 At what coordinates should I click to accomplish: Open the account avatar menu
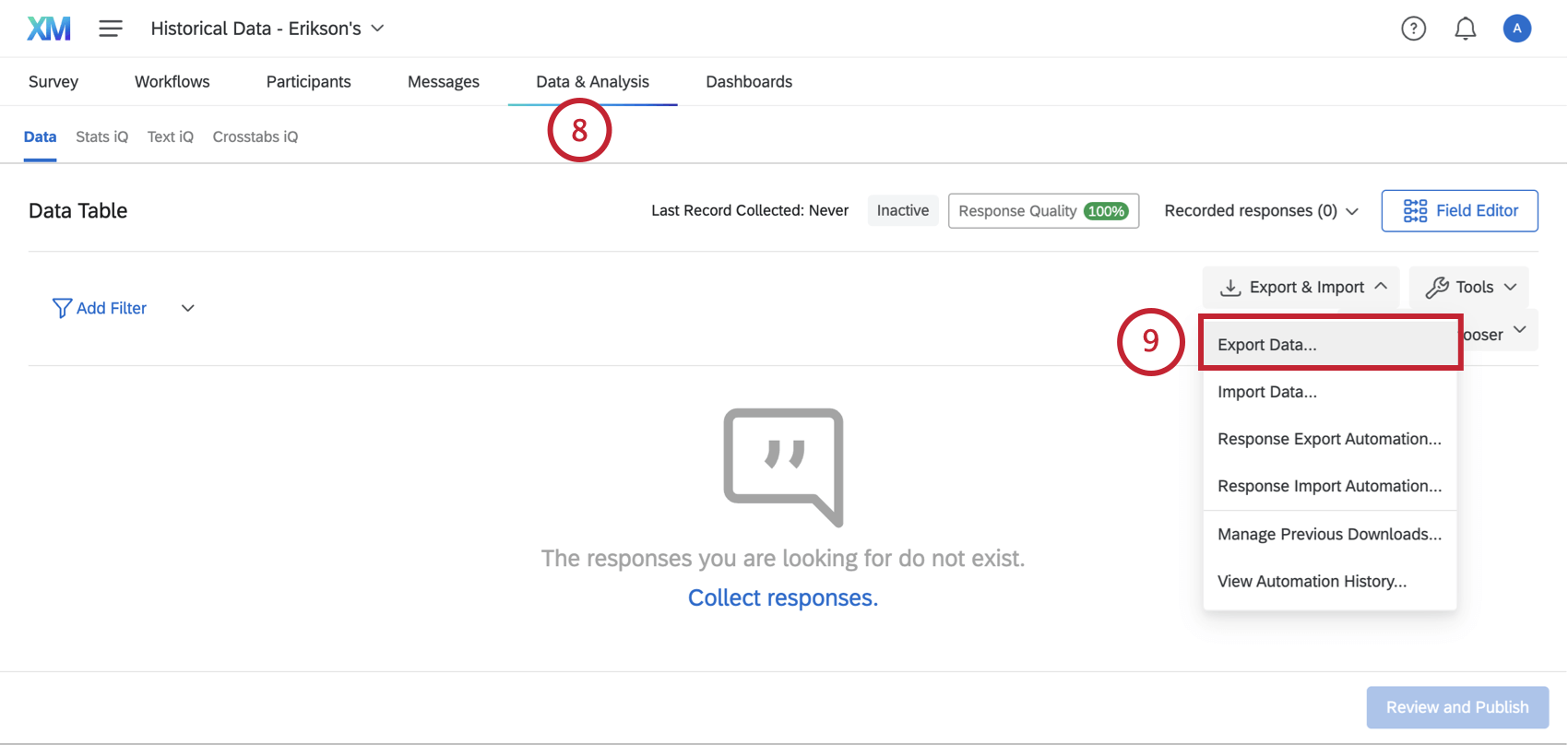(1516, 29)
